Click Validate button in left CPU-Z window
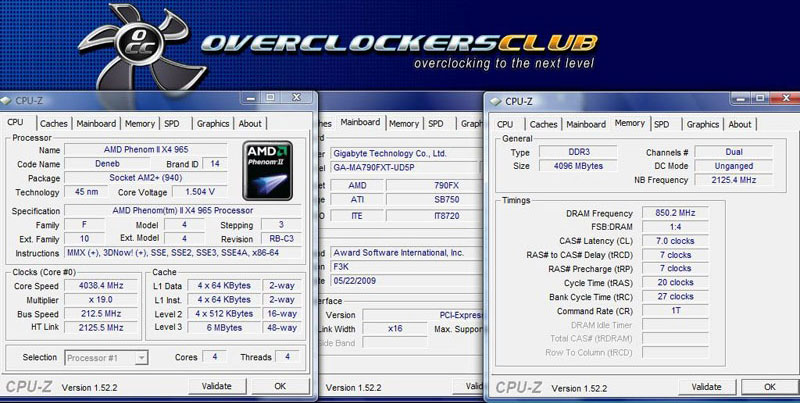 217,386
